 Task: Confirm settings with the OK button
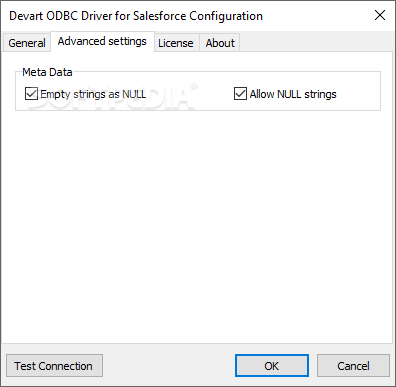pos(272,366)
